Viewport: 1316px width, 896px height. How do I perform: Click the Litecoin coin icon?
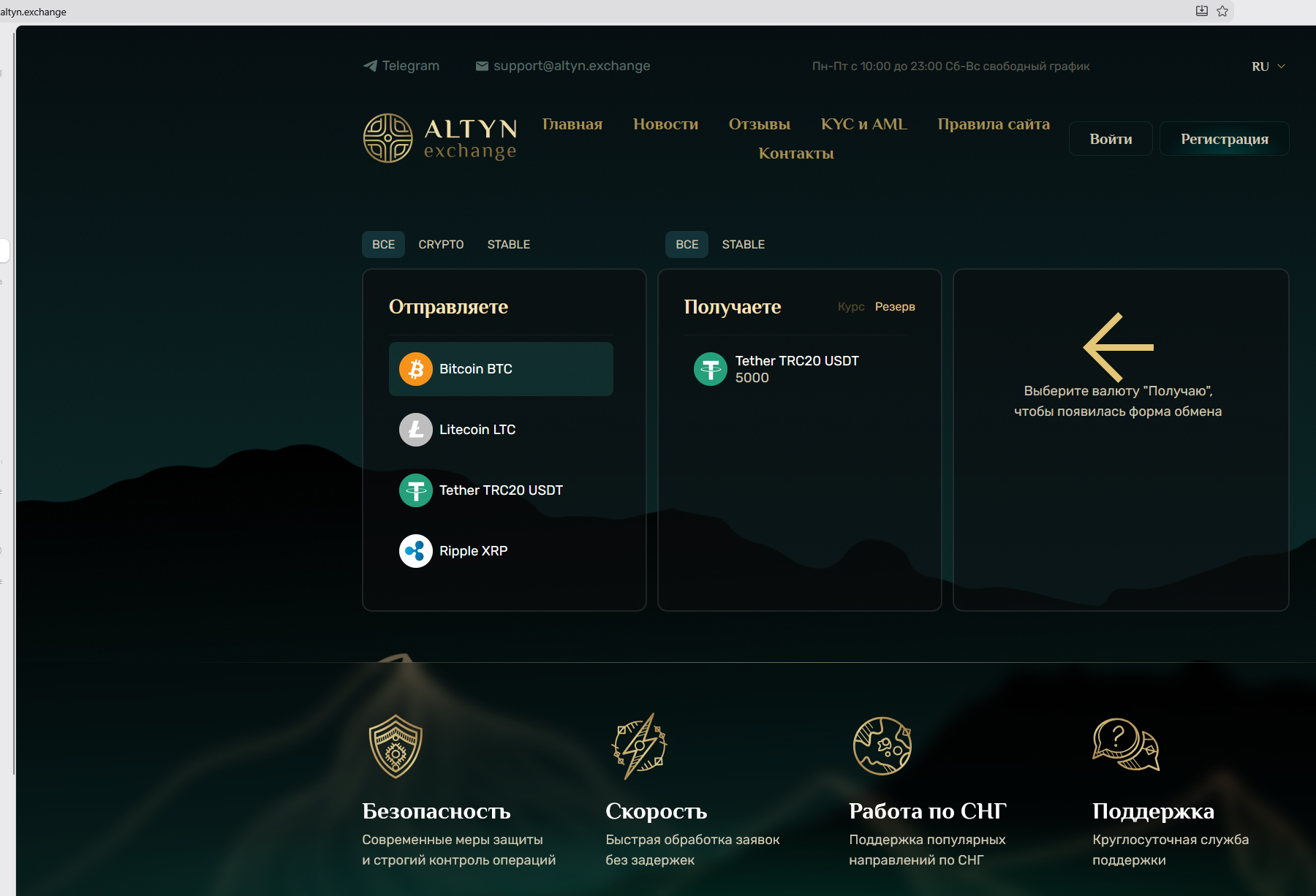pyautogui.click(x=416, y=430)
